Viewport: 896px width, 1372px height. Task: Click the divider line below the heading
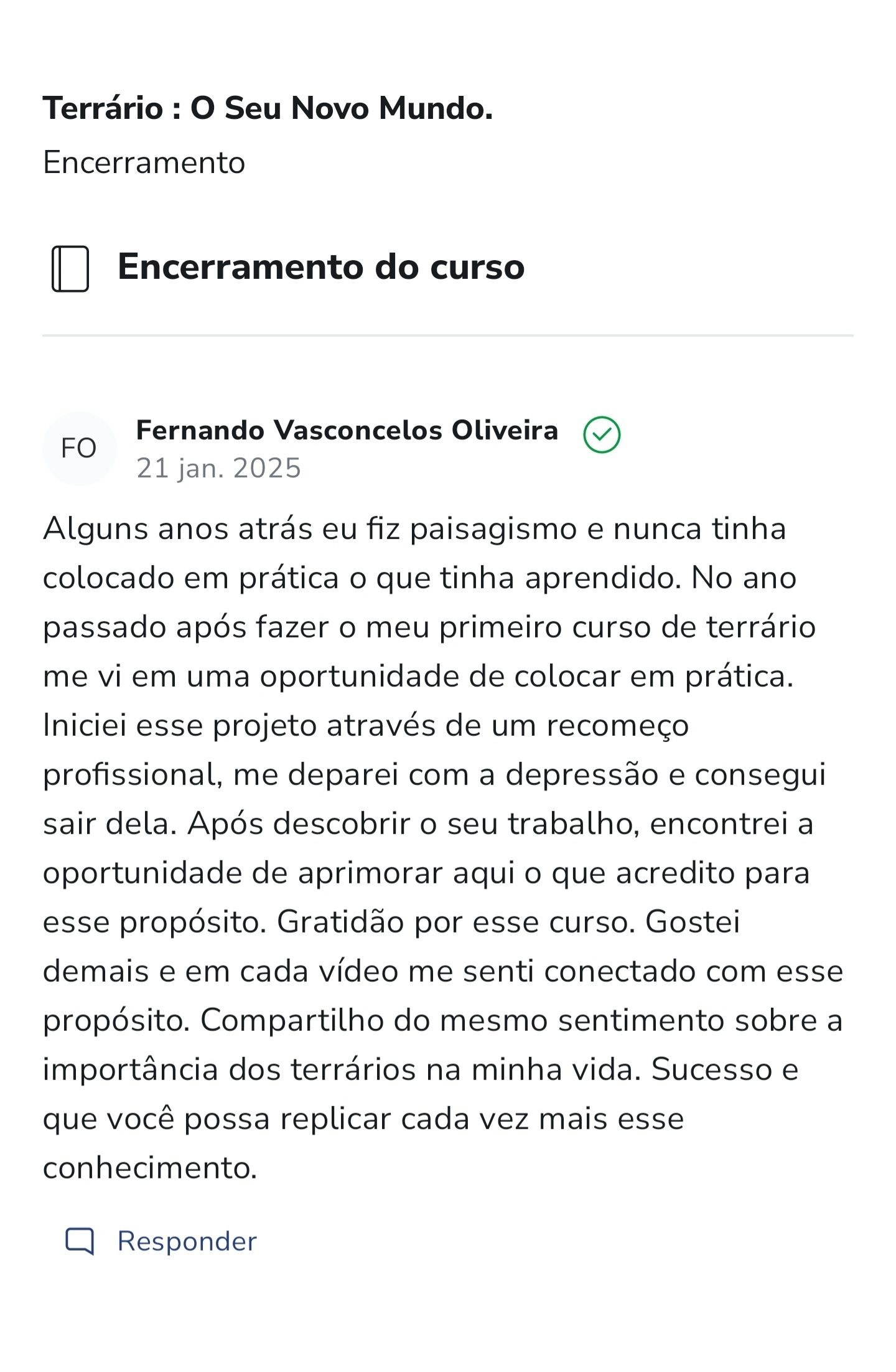click(x=448, y=336)
